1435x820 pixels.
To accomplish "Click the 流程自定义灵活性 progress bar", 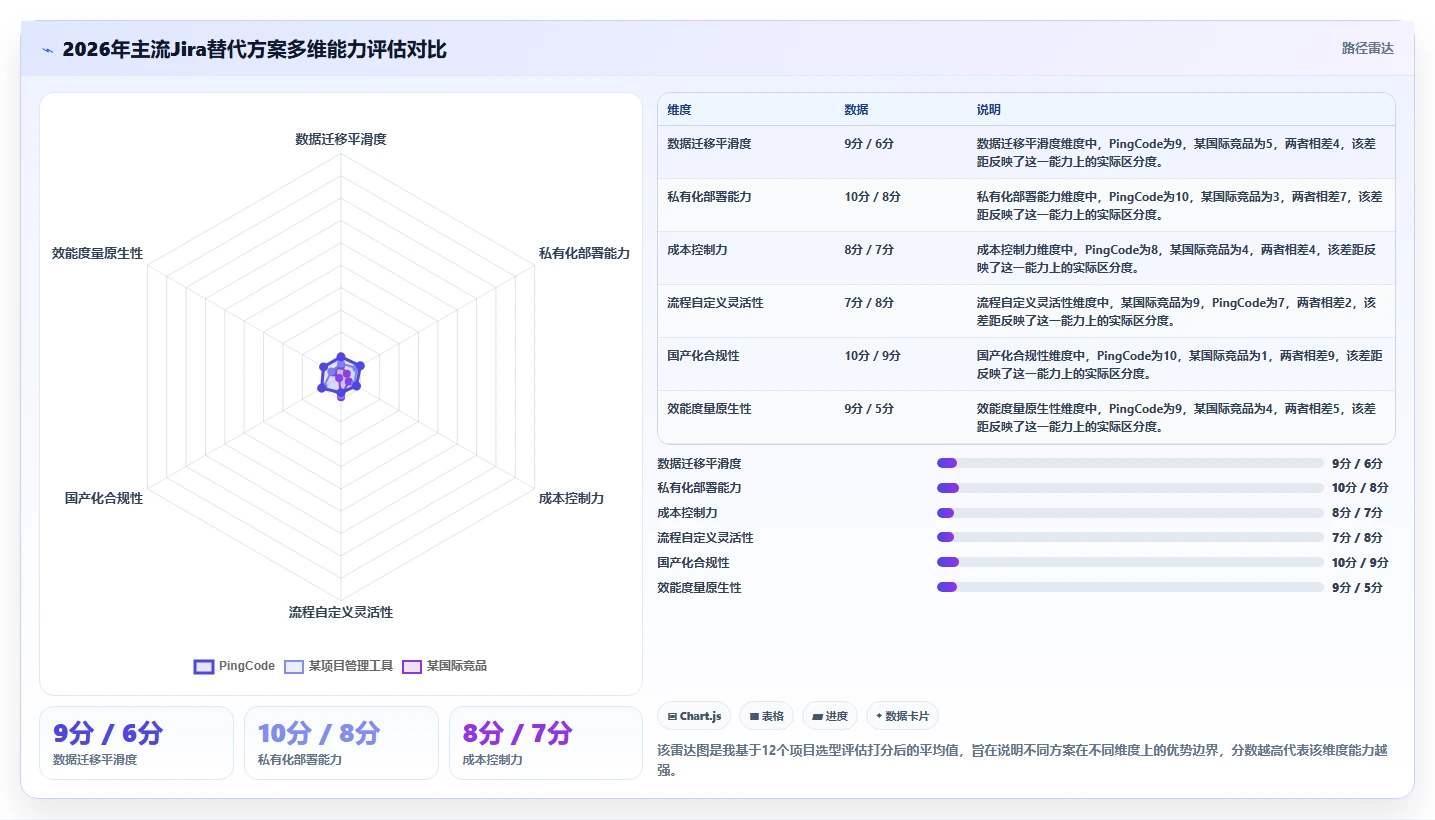I will pyautogui.click(x=1130, y=537).
